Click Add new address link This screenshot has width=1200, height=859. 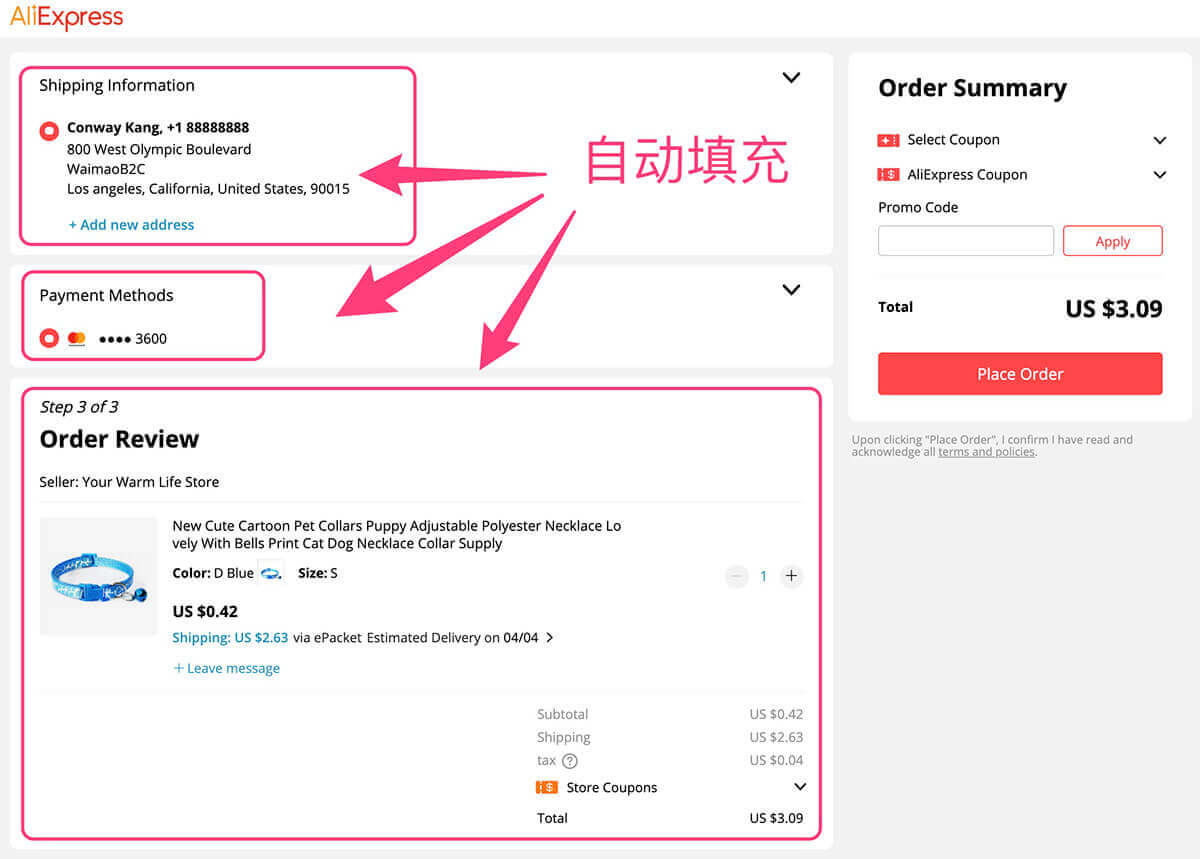(x=131, y=225)
